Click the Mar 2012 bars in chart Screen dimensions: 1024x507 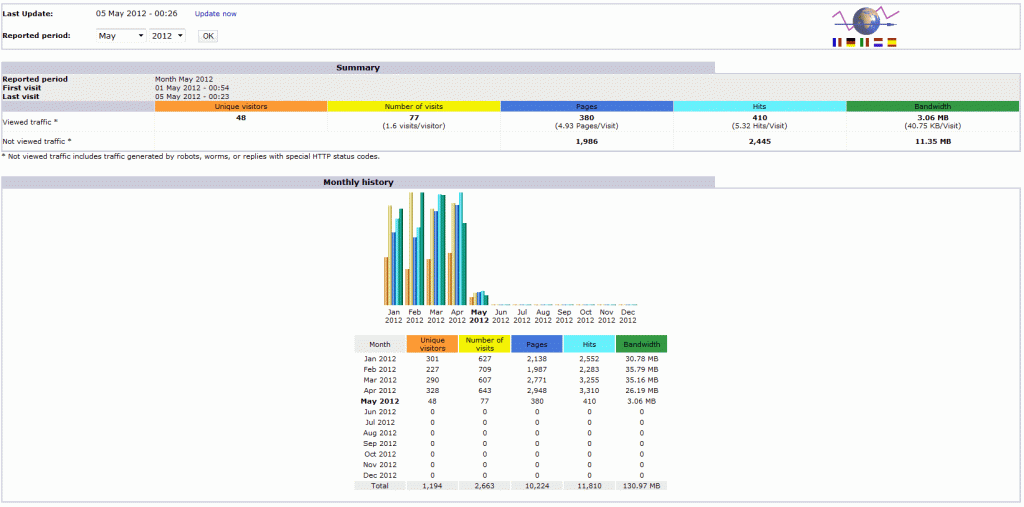pos(436,250)
